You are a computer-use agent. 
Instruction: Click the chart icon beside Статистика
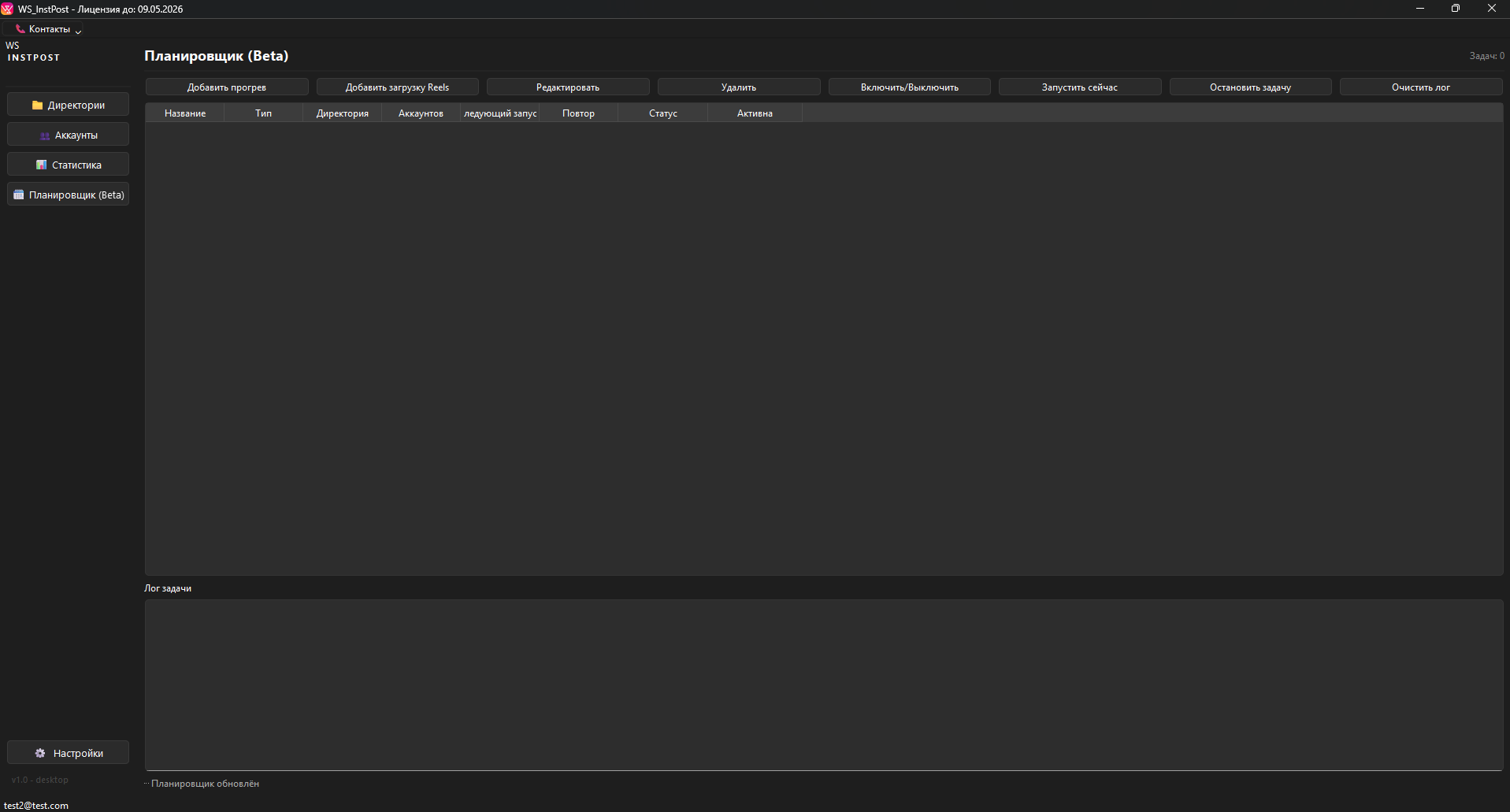tap(42, 165)
